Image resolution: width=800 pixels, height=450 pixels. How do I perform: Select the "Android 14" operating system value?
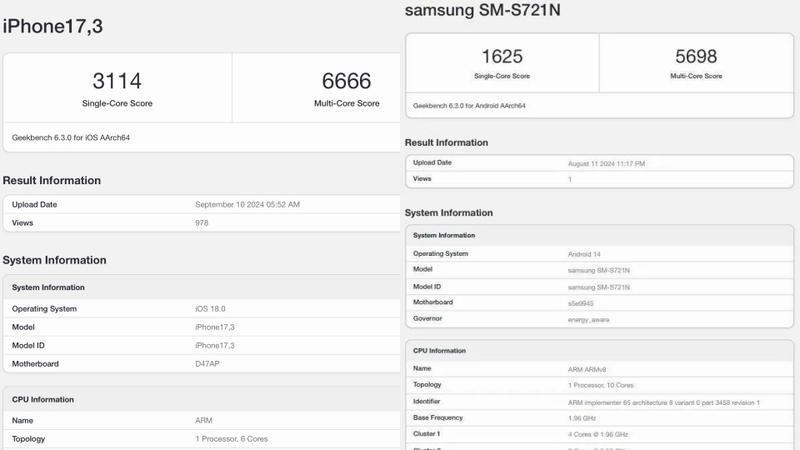click(x=584, y=254)
